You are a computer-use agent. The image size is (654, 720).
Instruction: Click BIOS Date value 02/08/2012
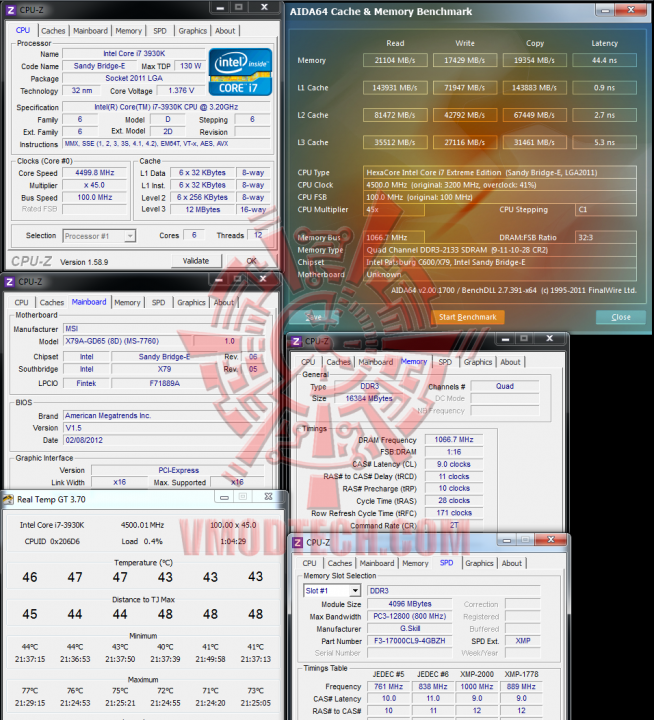(164, 440)
